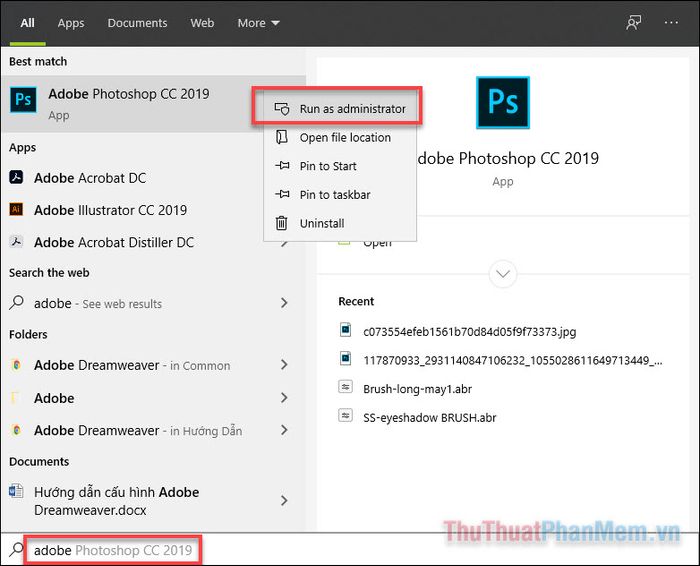Open Adobe Dreamweaver in Hướng Dẫn folder
This screenshot has width=700, height=566.
(x=153, y=430)
